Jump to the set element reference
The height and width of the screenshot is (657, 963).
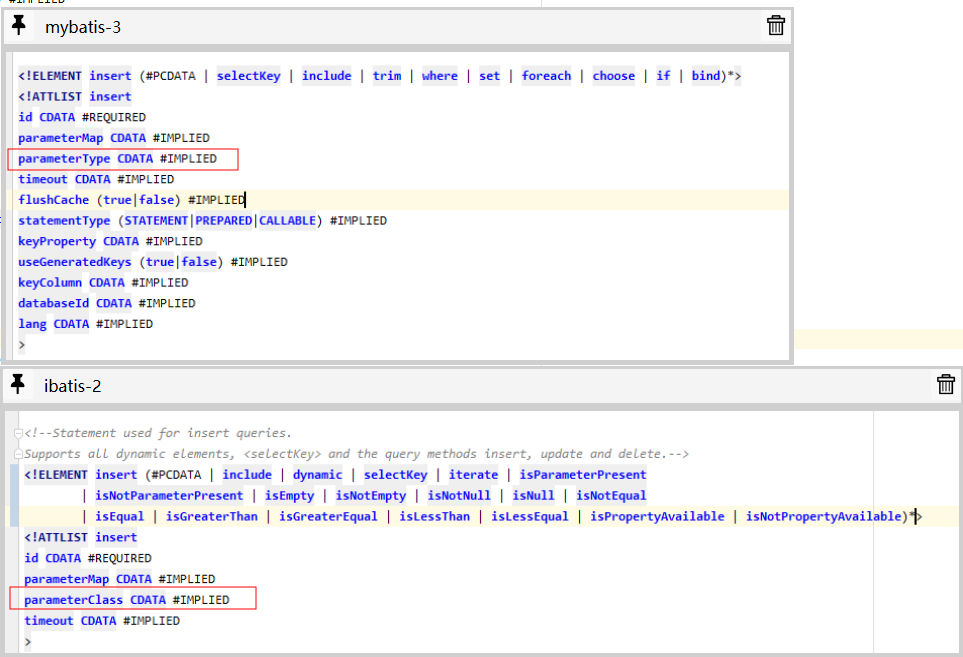(489, 76)
